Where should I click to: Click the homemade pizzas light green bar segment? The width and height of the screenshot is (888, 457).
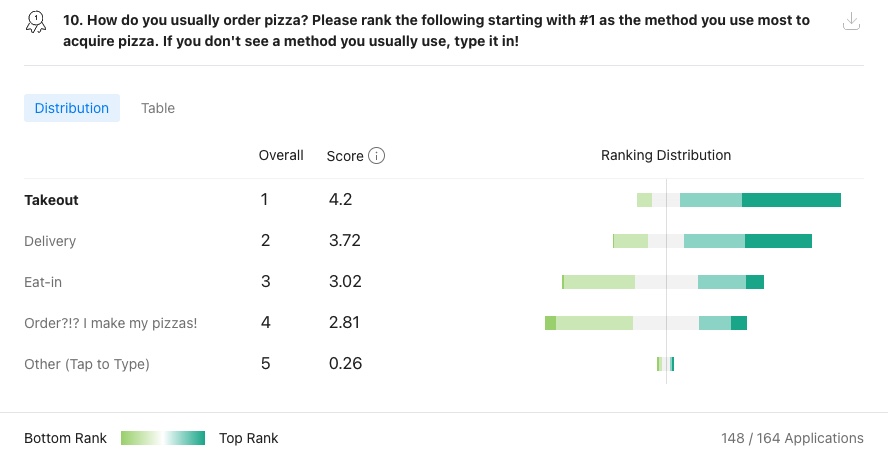(x=594, y=323)
